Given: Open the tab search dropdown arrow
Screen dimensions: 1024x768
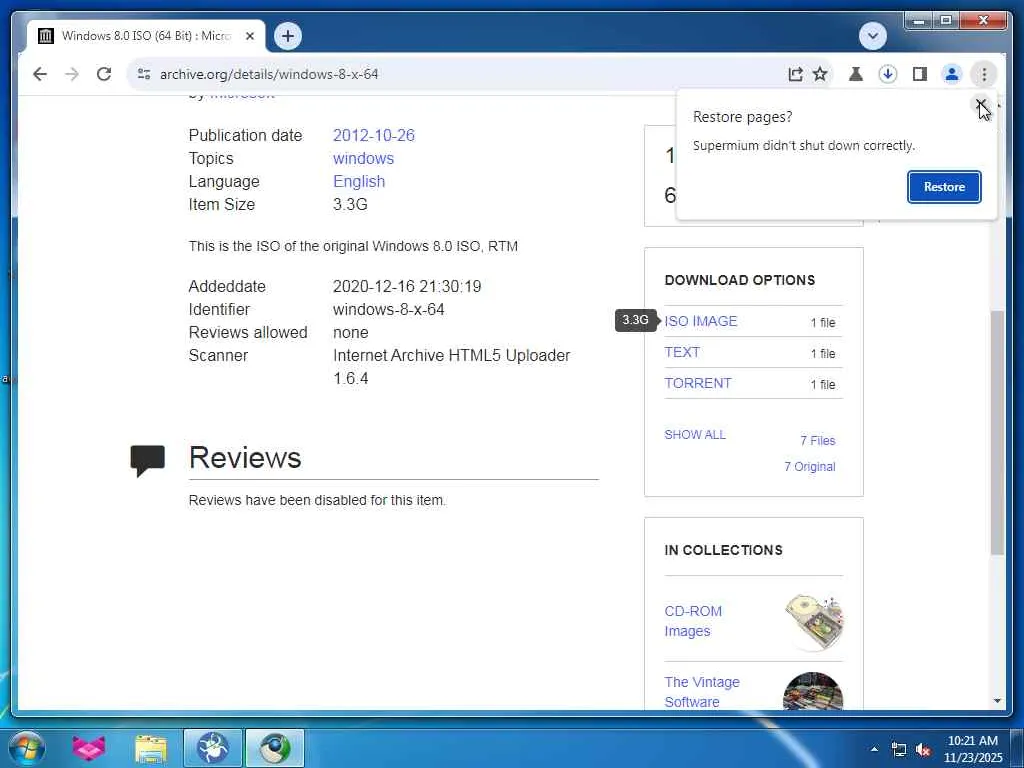Looking at the screenshot, I should coord(873,36).
